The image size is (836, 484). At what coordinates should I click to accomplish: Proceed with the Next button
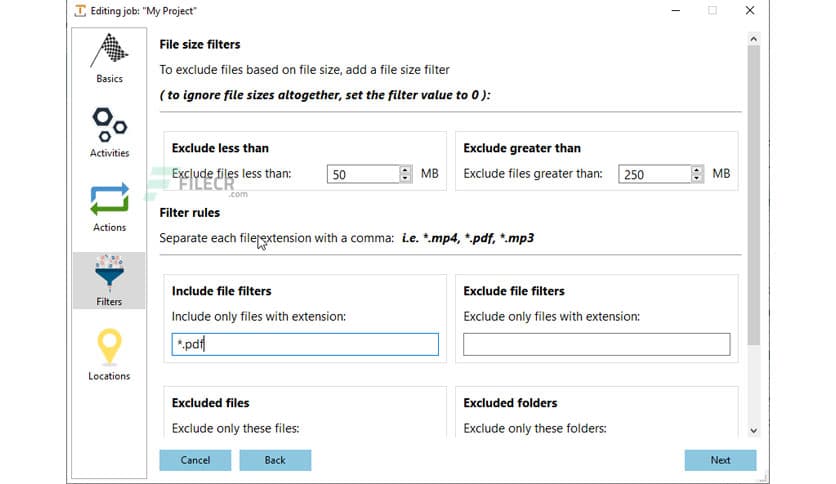pos(720,460)
